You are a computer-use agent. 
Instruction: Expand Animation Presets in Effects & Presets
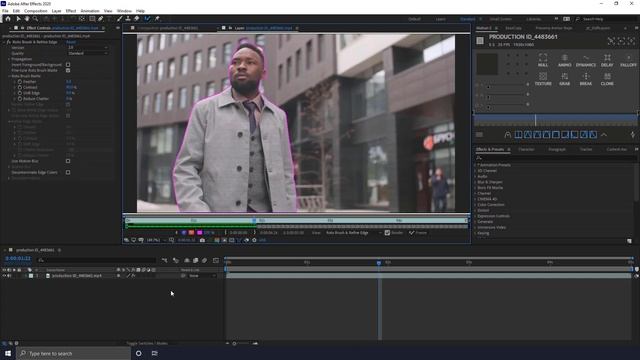[x=476, y=165]
